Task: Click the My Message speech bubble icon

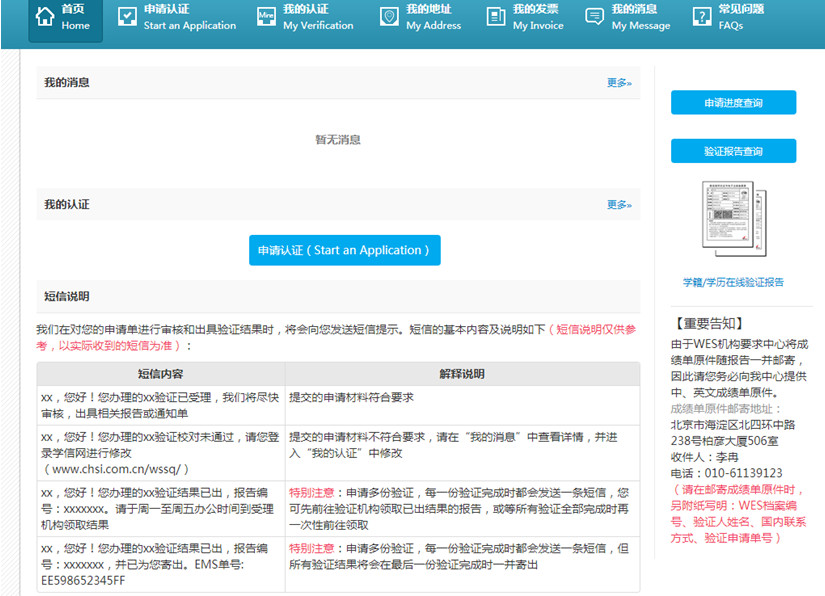Action: tap(595, 16)
